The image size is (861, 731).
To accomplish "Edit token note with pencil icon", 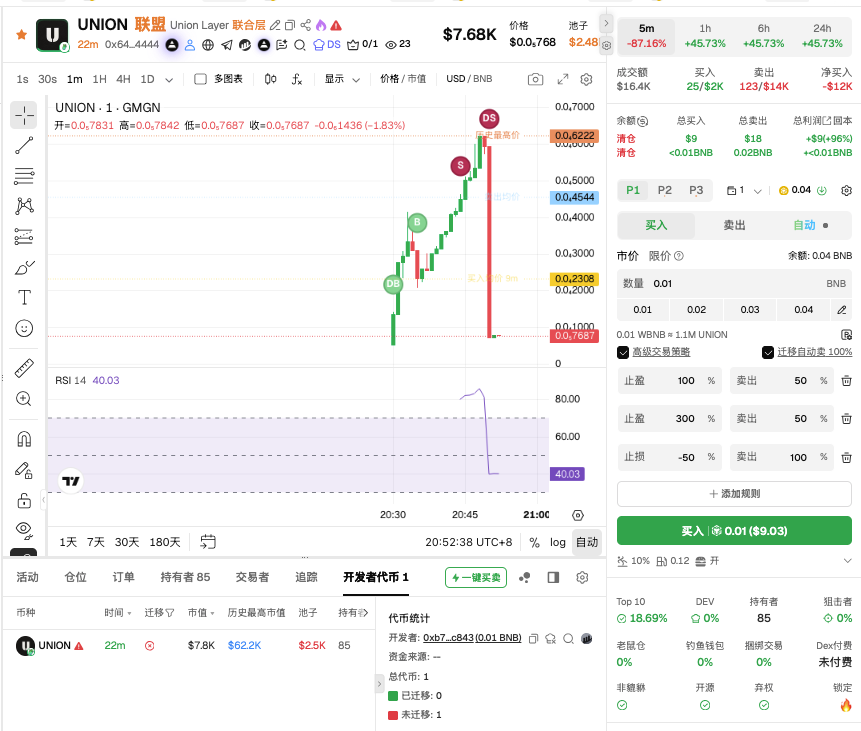I will click(x=275, y=25).
